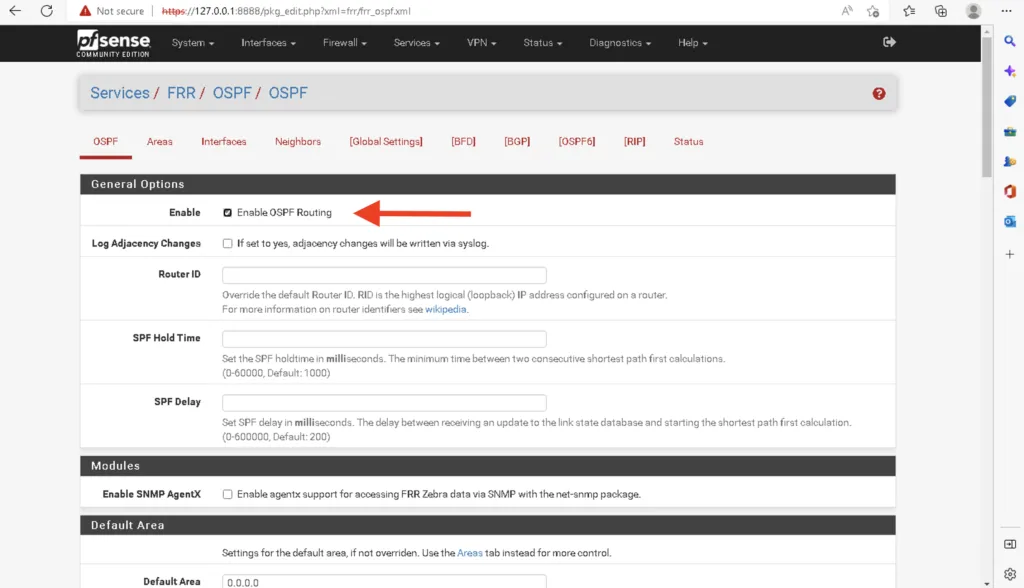Click into the SPF Delay field
The height and width of the screenshot is (588, 1024).
[x=384, y=403]
